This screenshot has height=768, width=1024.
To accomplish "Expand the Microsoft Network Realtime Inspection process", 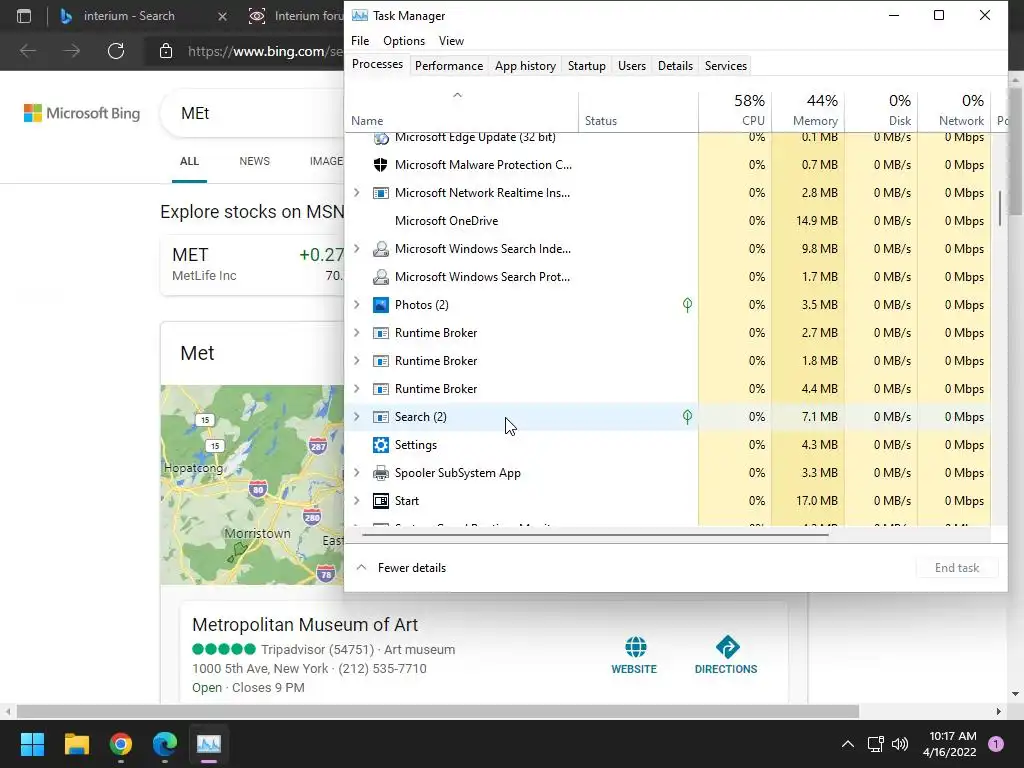I will 357,193.
